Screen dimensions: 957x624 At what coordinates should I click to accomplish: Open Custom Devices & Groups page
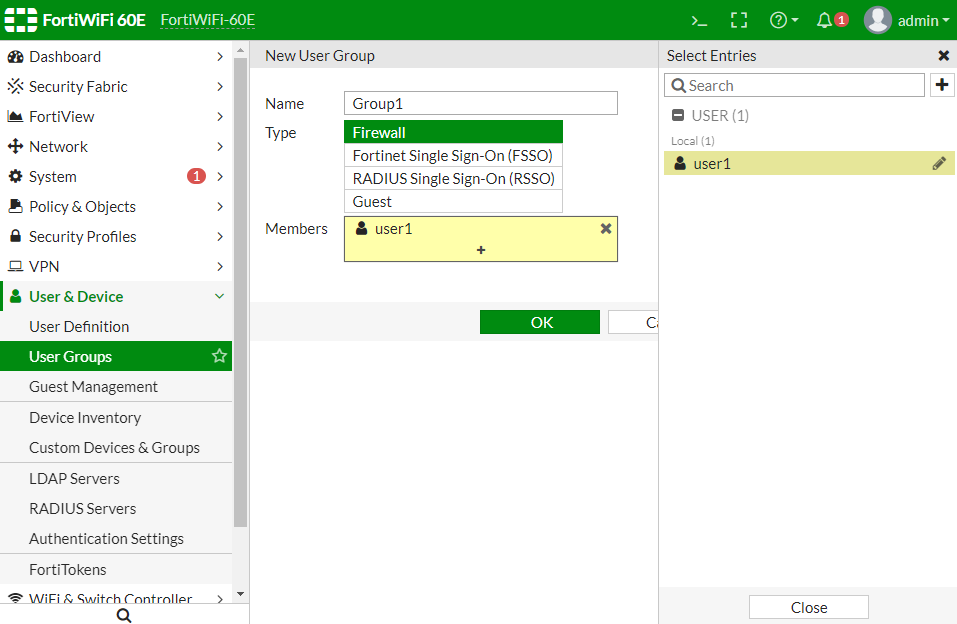coord(116,448)
